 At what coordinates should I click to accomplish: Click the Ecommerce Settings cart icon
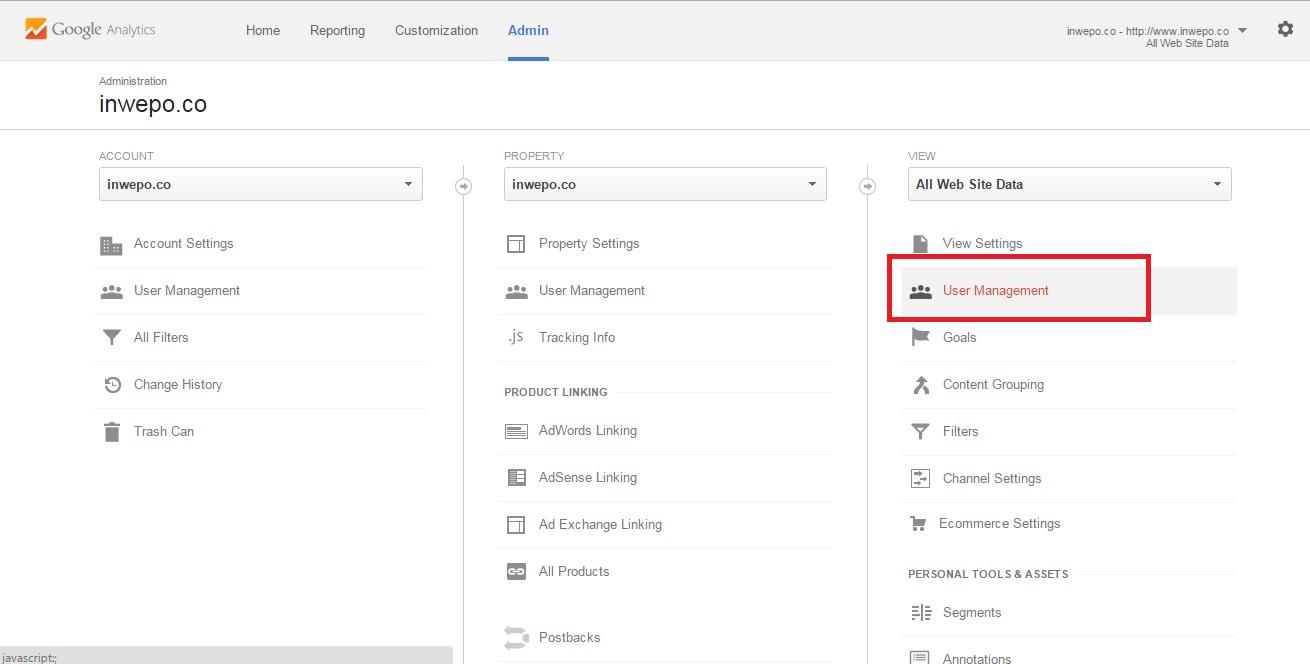tap(918, 524)
